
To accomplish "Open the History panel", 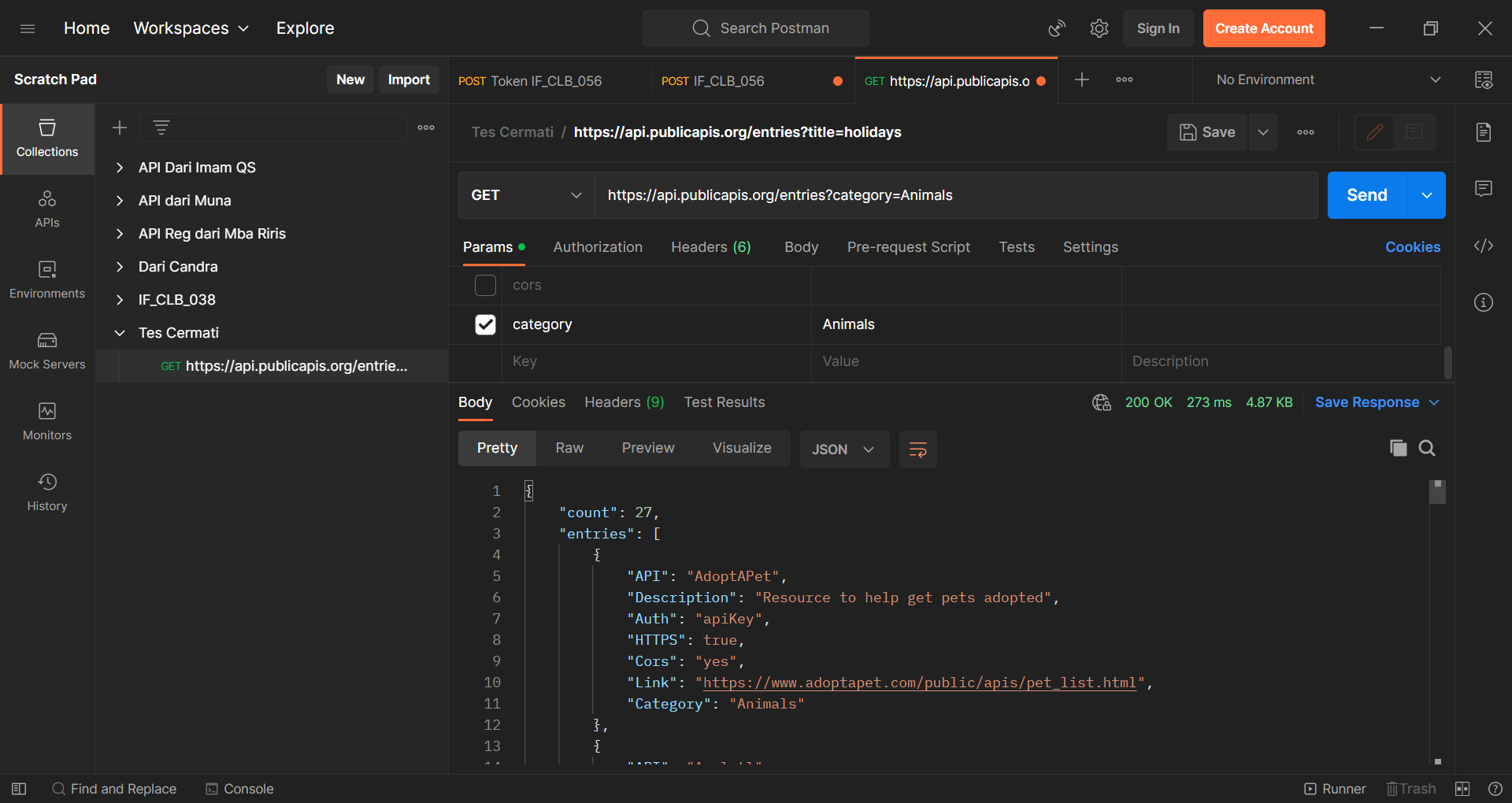I will point(46,492).
